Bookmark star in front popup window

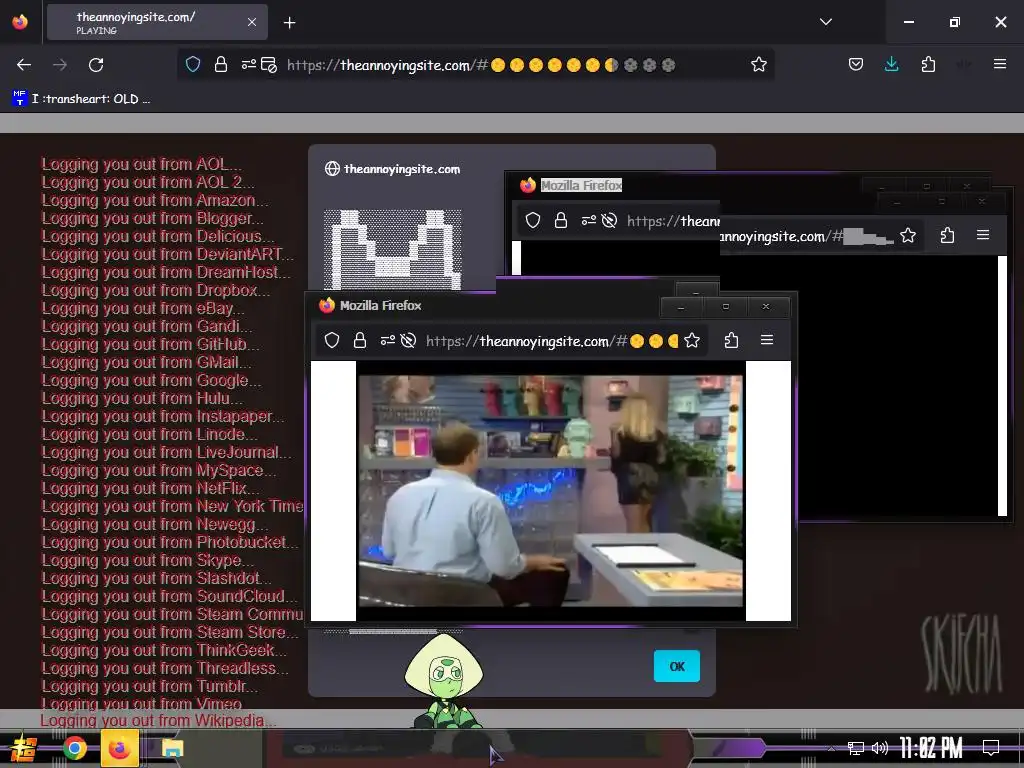pyautogui.click(x=692, y=340)
